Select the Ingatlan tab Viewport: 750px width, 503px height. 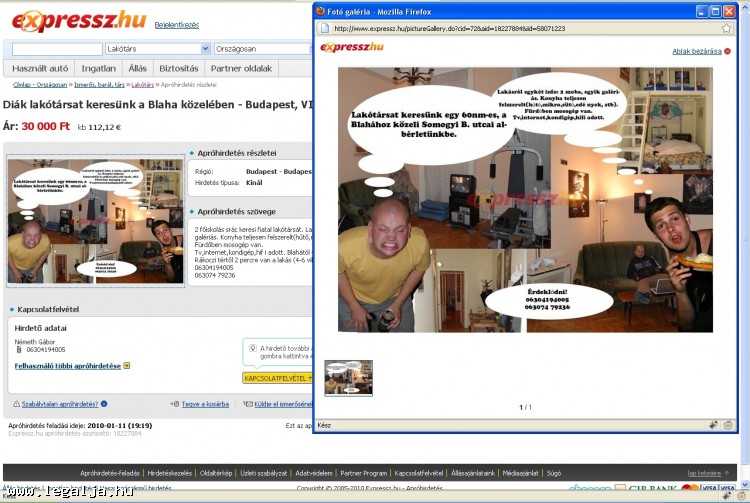pos(98,68)
